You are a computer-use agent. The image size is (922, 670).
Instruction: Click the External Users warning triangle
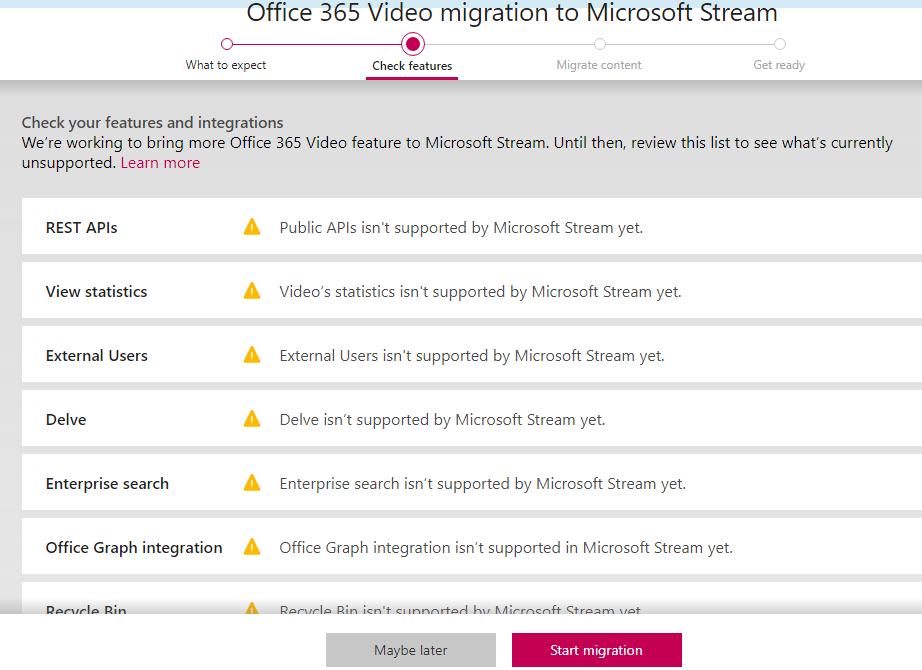(252, 355)
